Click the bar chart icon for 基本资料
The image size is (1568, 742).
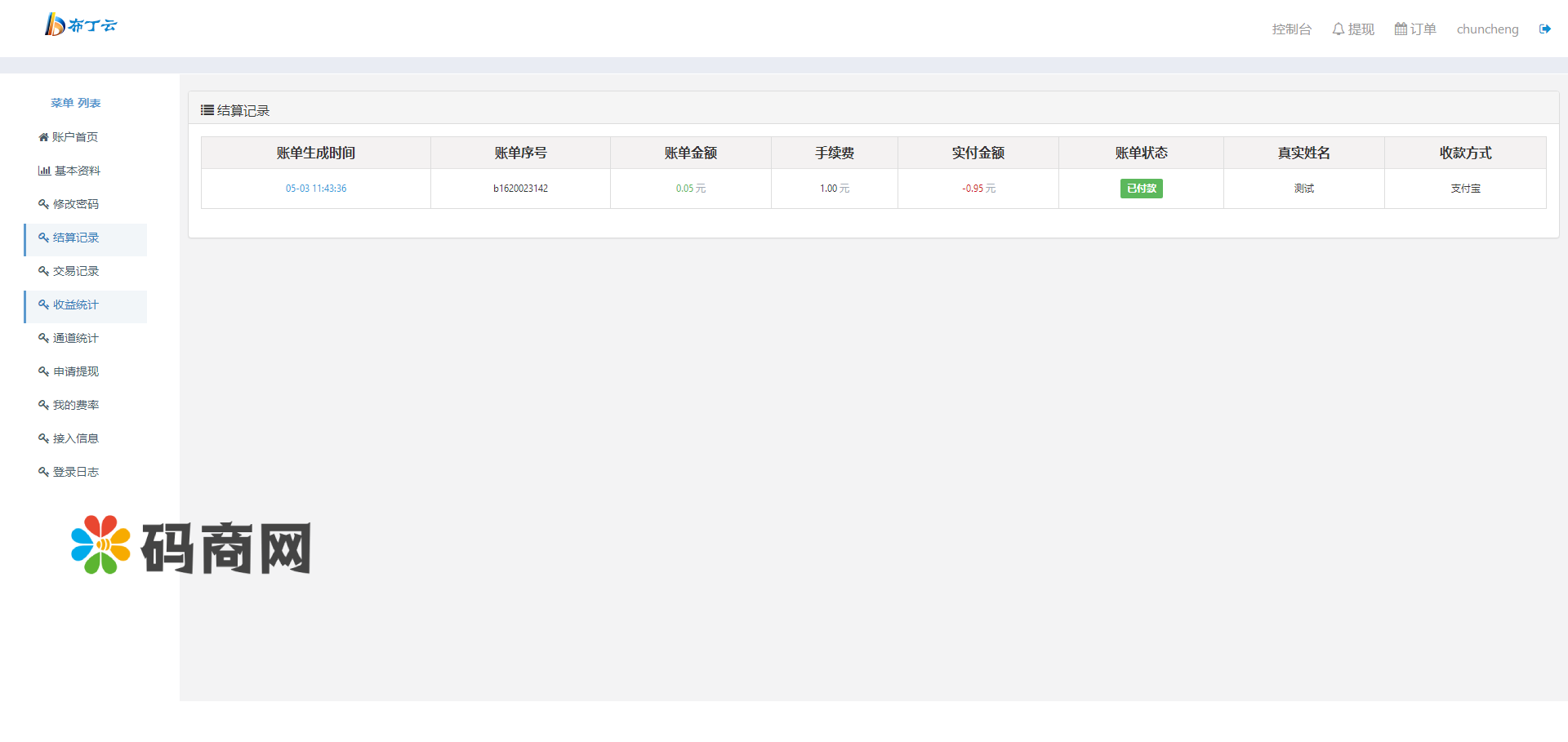pyautogui.click(x=44, y=171)
